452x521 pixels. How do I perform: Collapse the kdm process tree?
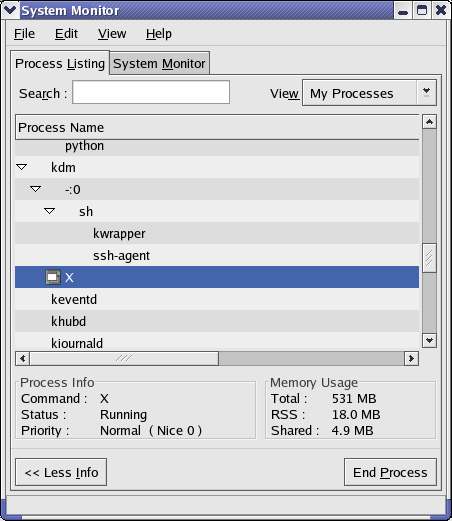tap(22, 167)
